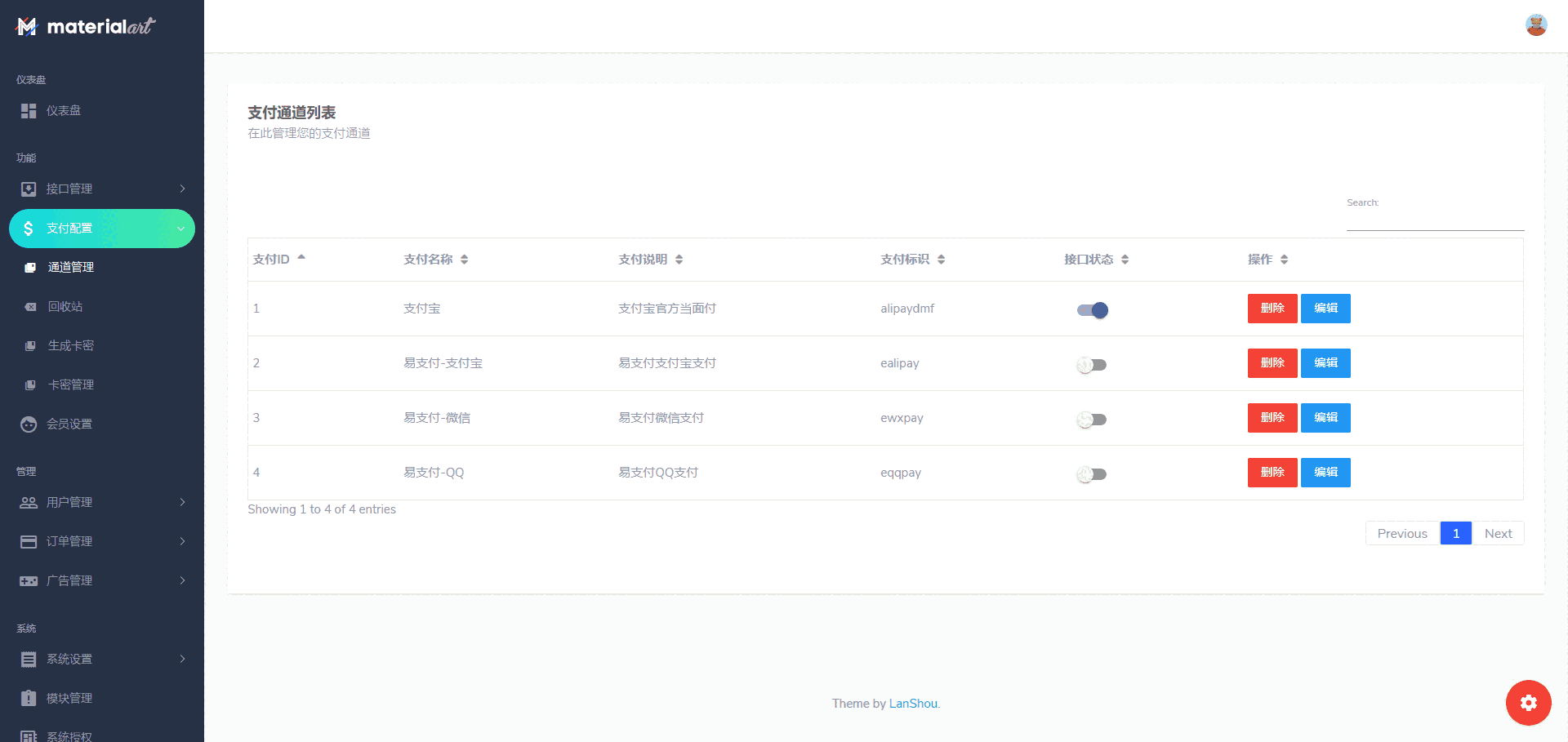
Task: Click the 模块管理 module icon
Action: point(29,699)
